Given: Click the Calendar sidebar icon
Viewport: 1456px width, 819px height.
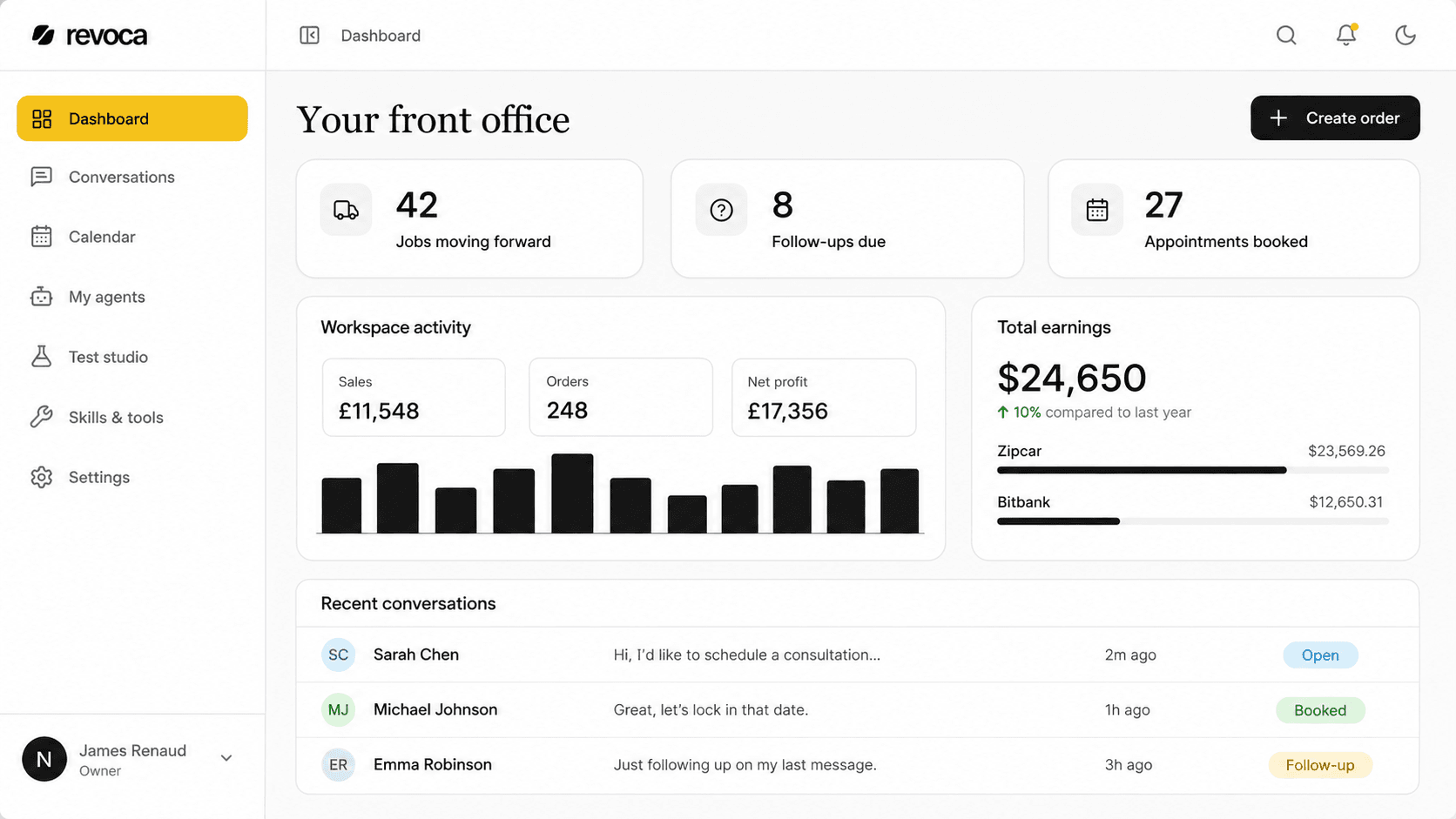Looking at the screenshot, I should click(41, 237).
